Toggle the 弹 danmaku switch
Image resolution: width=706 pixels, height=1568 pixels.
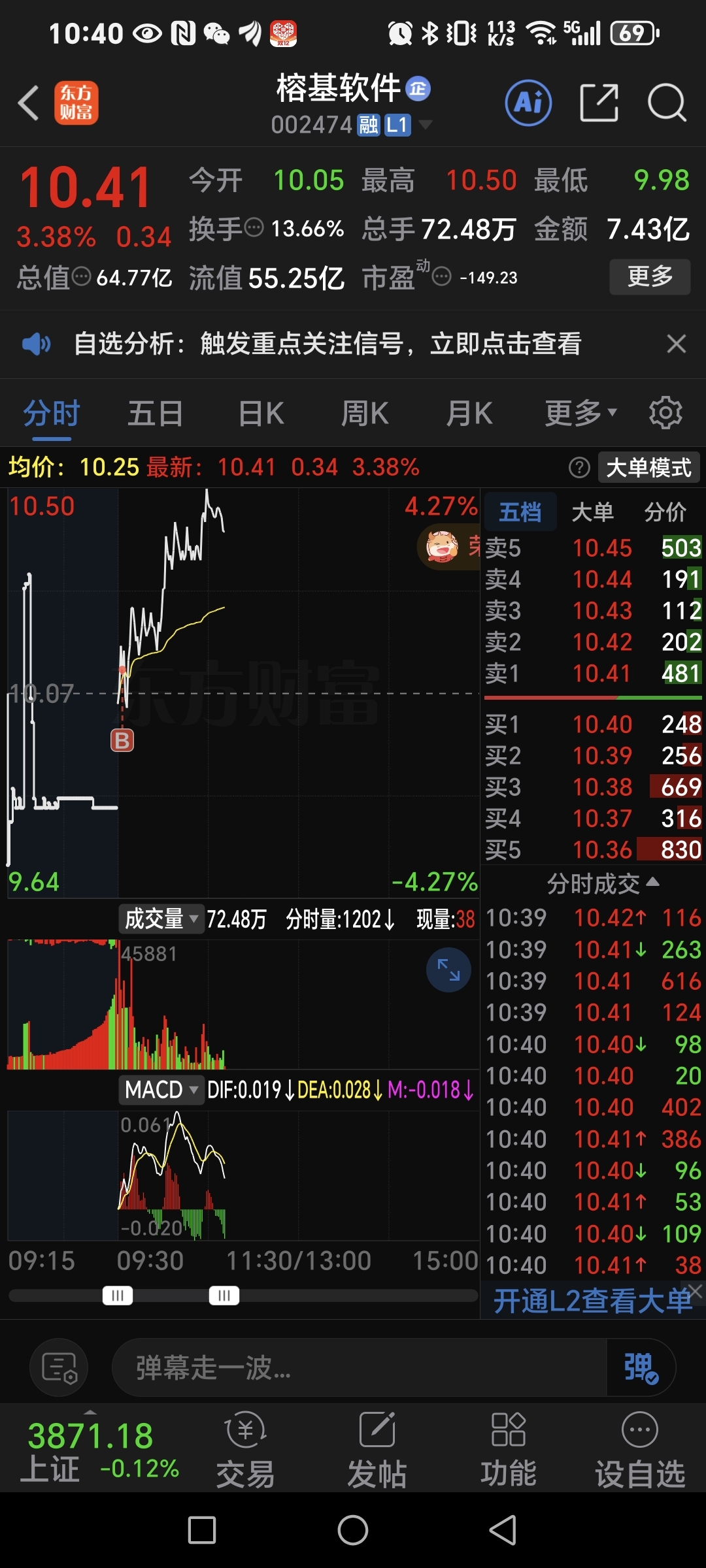[x=640, y=1367]
